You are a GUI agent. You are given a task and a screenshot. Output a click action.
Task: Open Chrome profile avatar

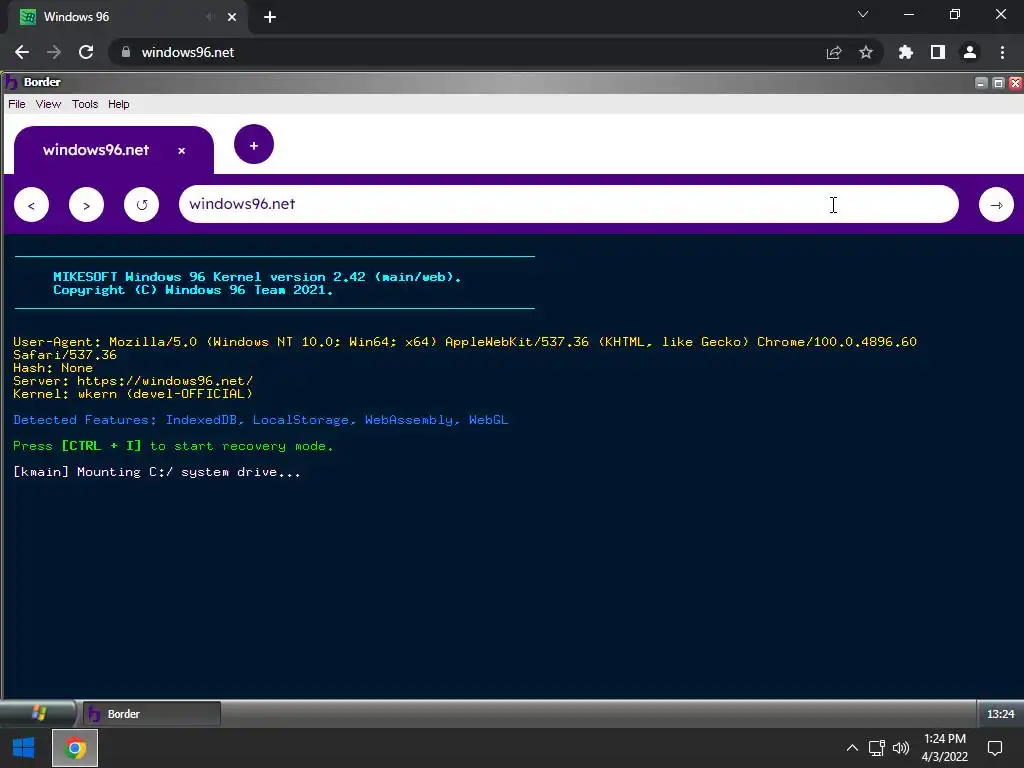pos(970,52)
